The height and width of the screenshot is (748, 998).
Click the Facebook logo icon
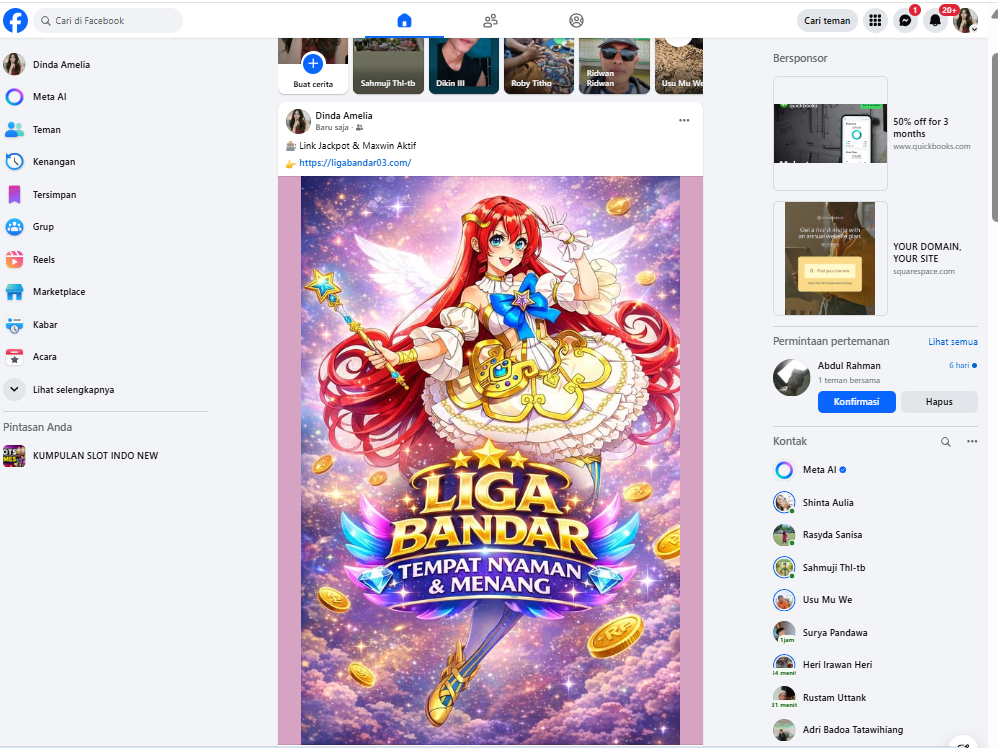click(15, 20)
